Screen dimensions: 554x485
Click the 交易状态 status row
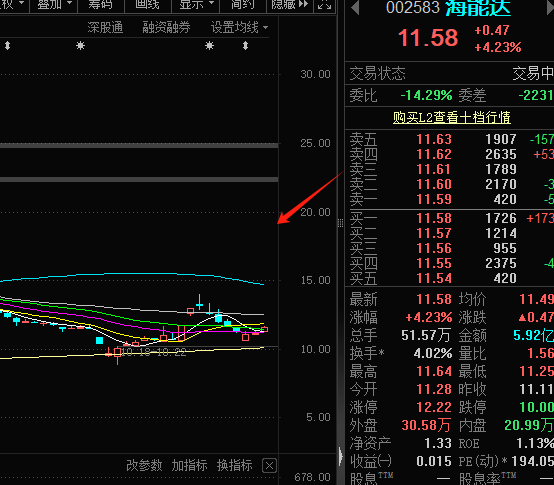(449, 73)
